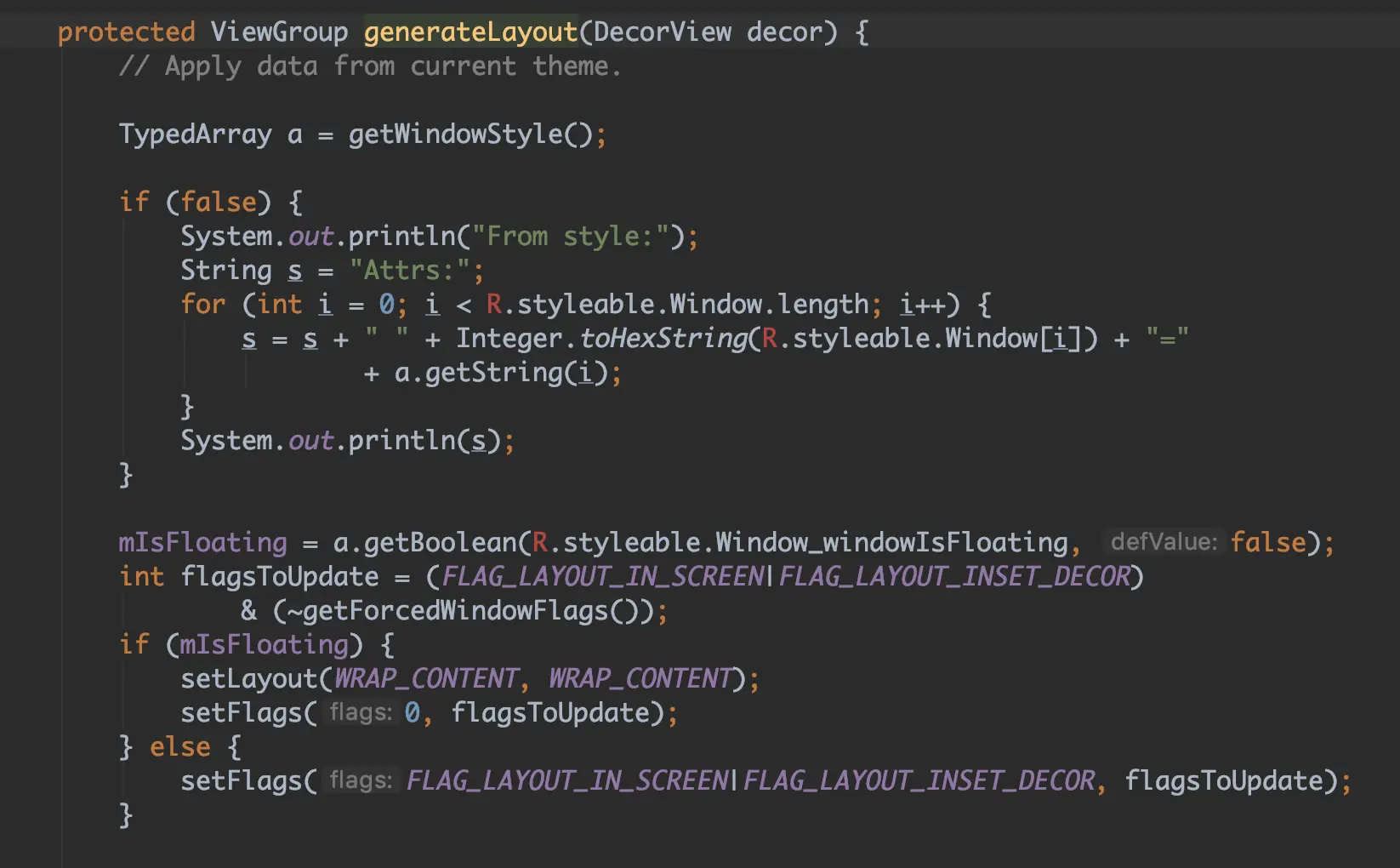Click FLAG_LAYOUT_INSET_DECOR in the else-branch setFlags

click(x=919, y=781)
